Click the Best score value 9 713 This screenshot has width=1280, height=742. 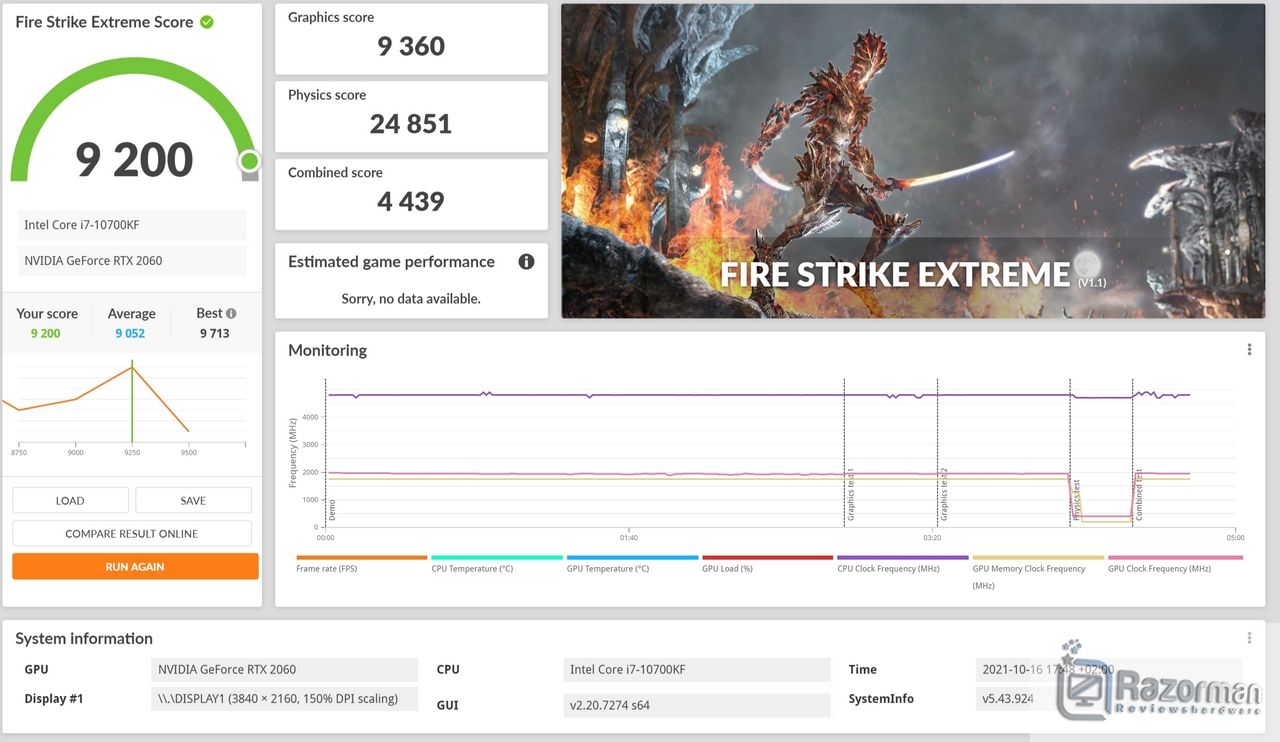pos(214,333)
